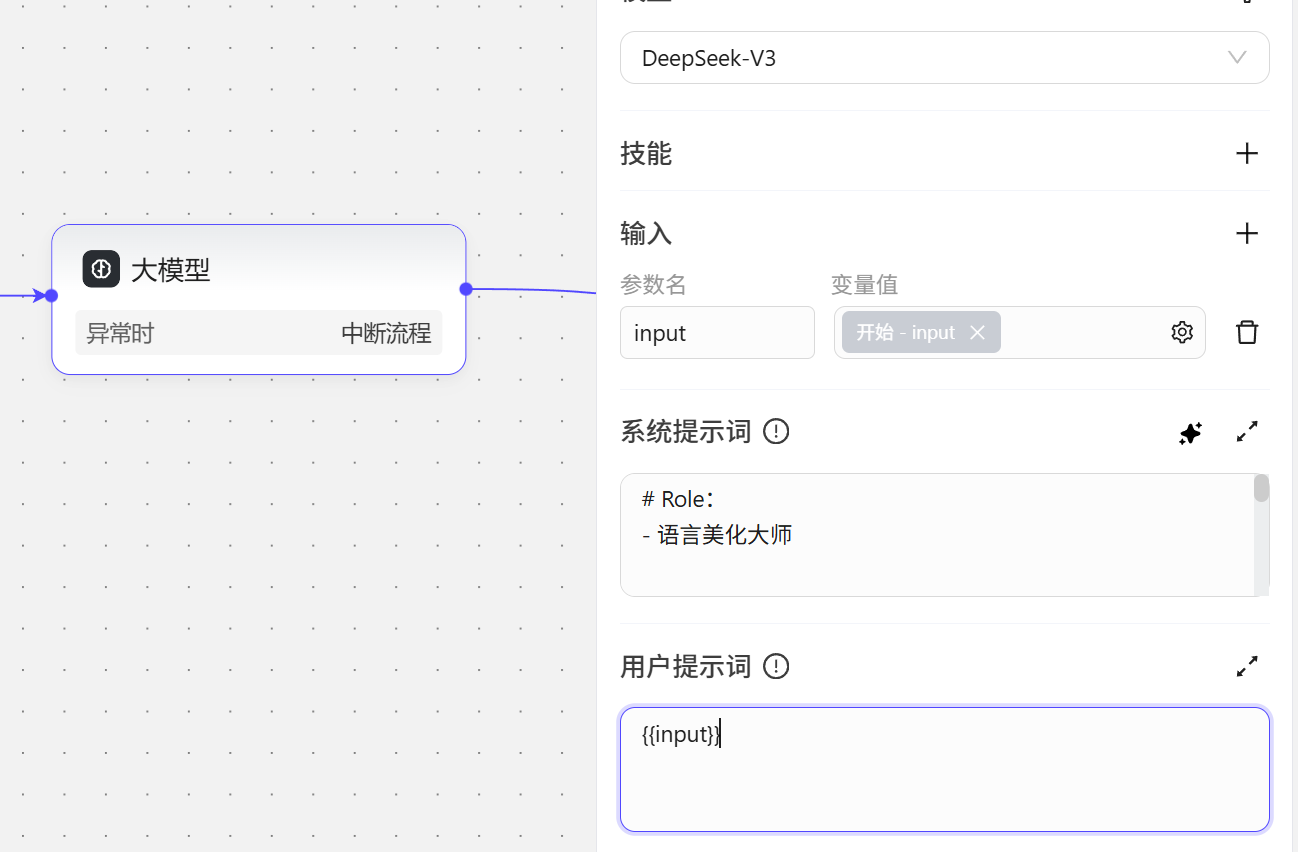Remove the 开始 - input variable tag
The width and height of the screenshot is (1298, 852).
tap(978, 332)
